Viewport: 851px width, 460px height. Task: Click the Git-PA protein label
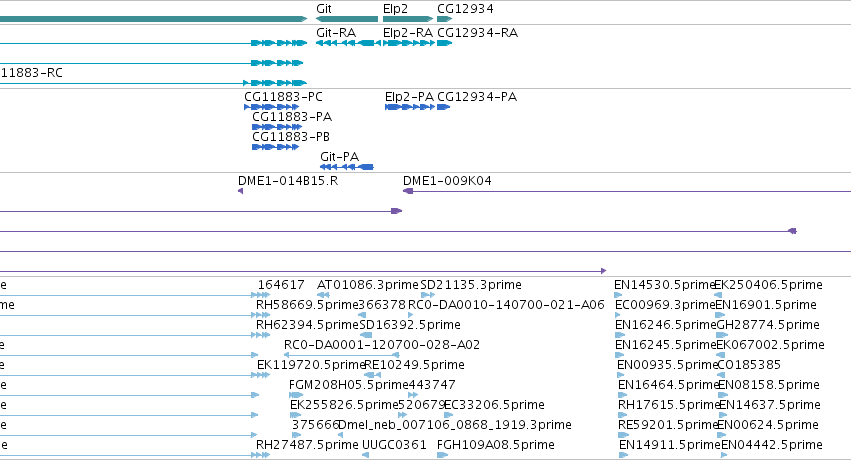coord(340,156)
